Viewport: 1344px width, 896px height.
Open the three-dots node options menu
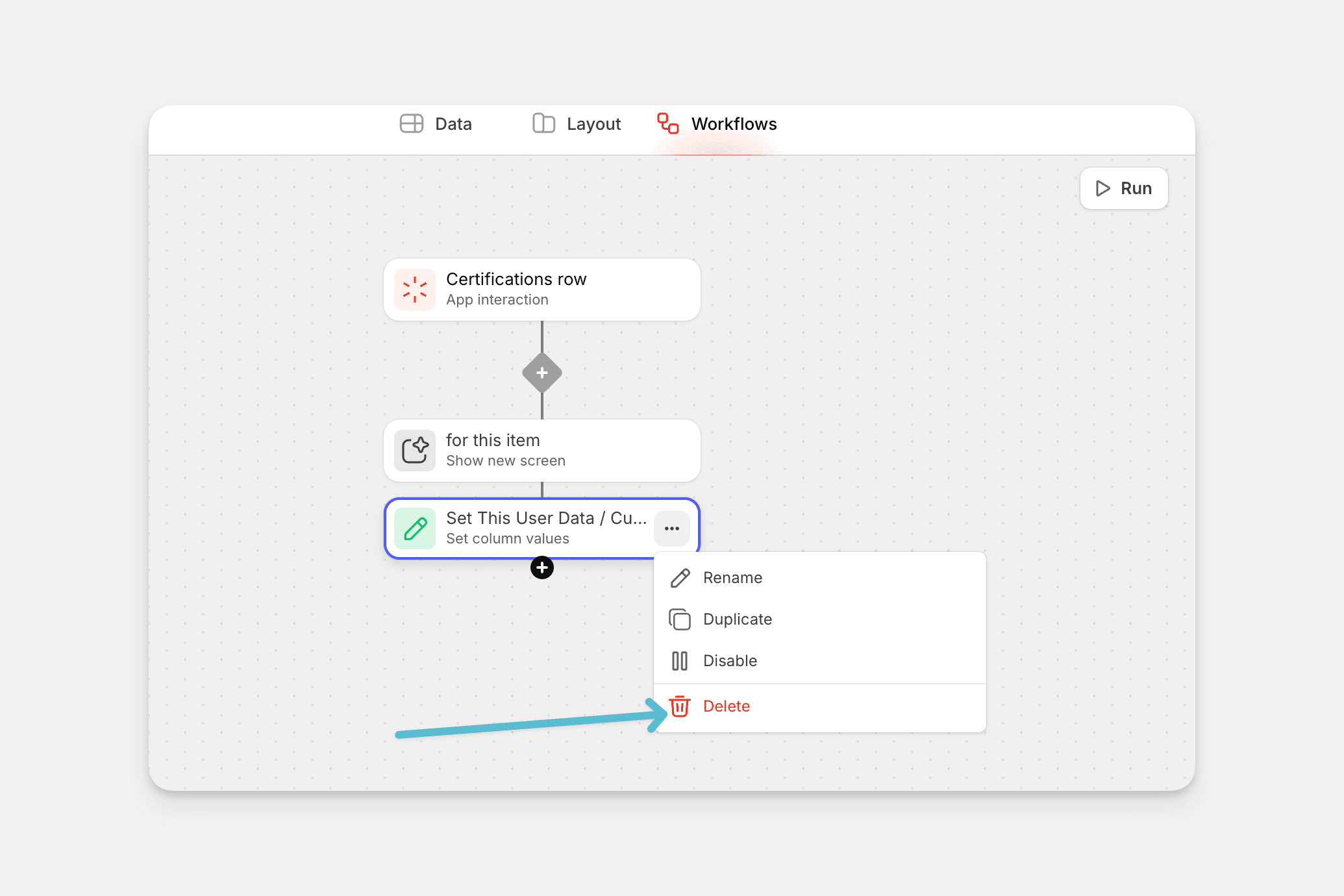672,529
